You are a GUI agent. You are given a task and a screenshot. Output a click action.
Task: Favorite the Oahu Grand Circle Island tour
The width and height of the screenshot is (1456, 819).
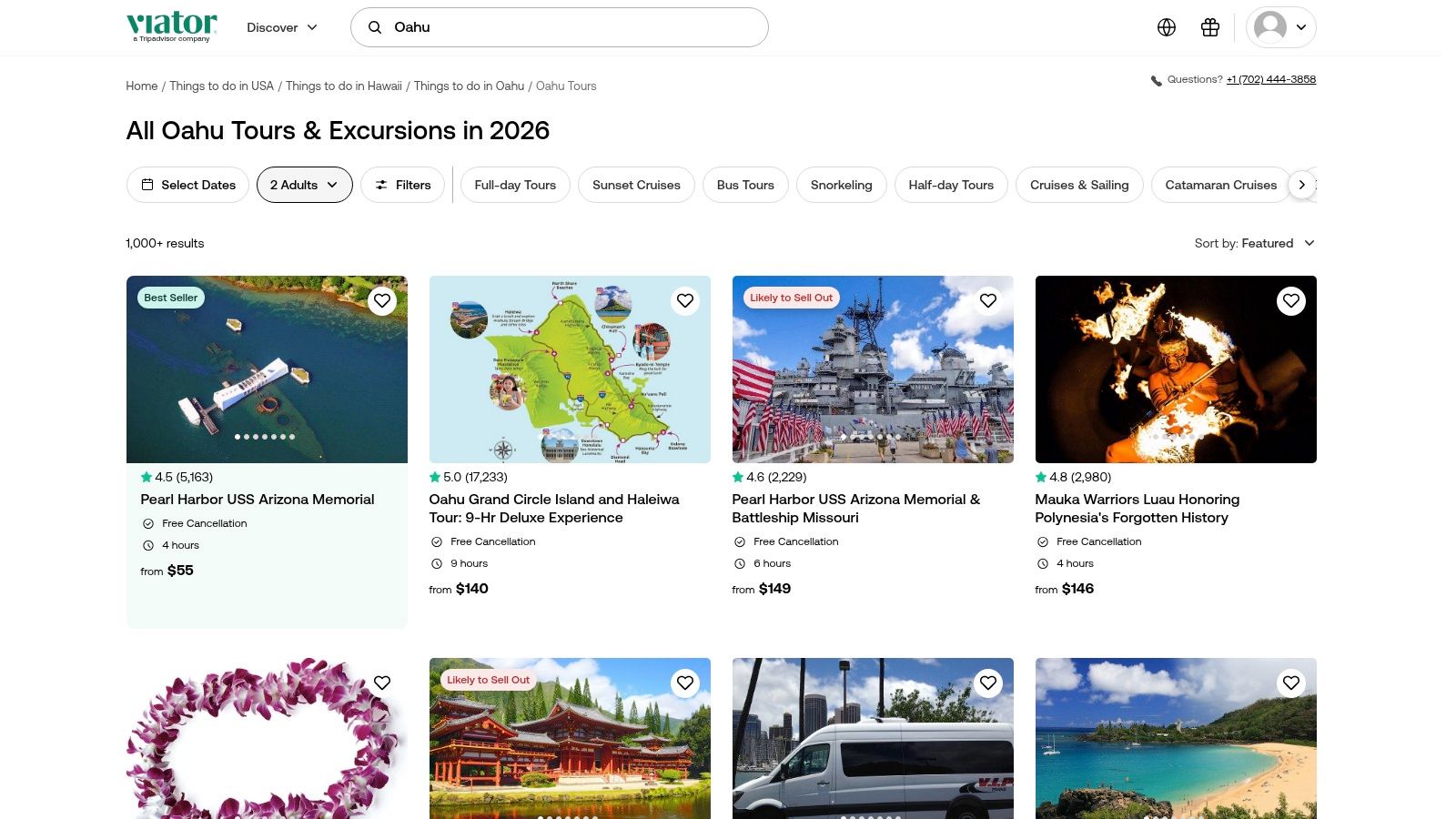(685, 300)
